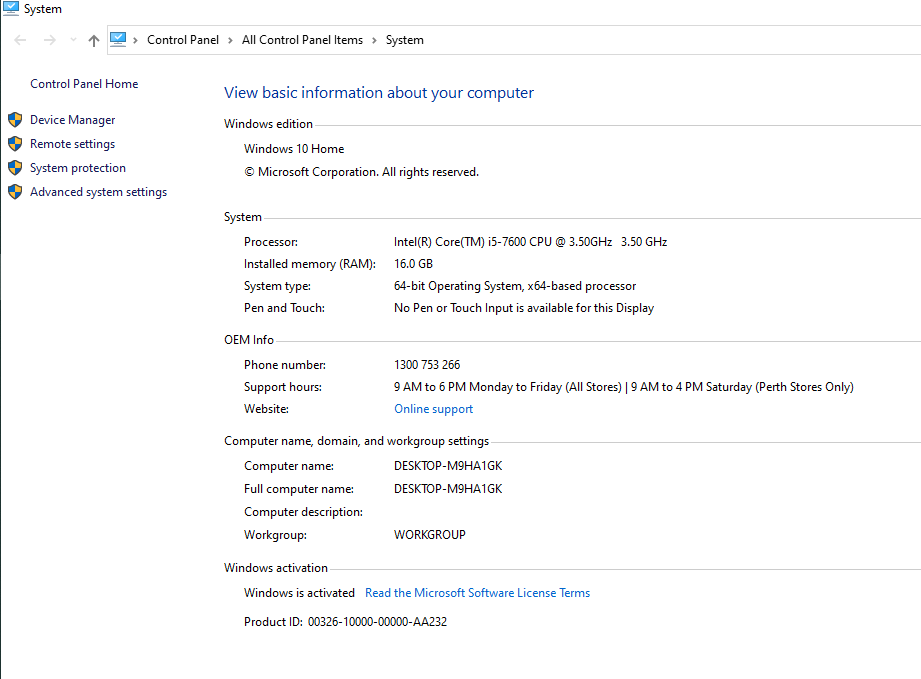Click the WORKGROUP value
The image size is (921, 679).
(x=430, y=535)
